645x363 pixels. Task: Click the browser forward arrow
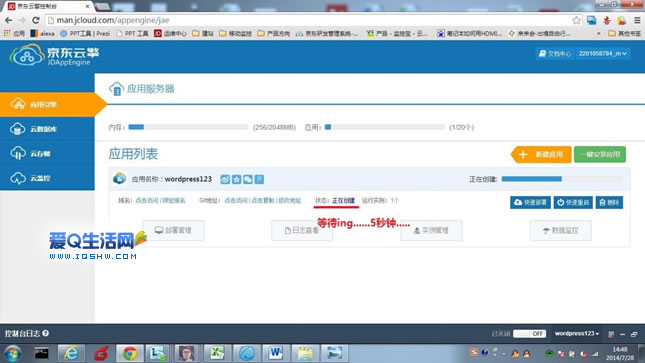click(x=22, y=20)
